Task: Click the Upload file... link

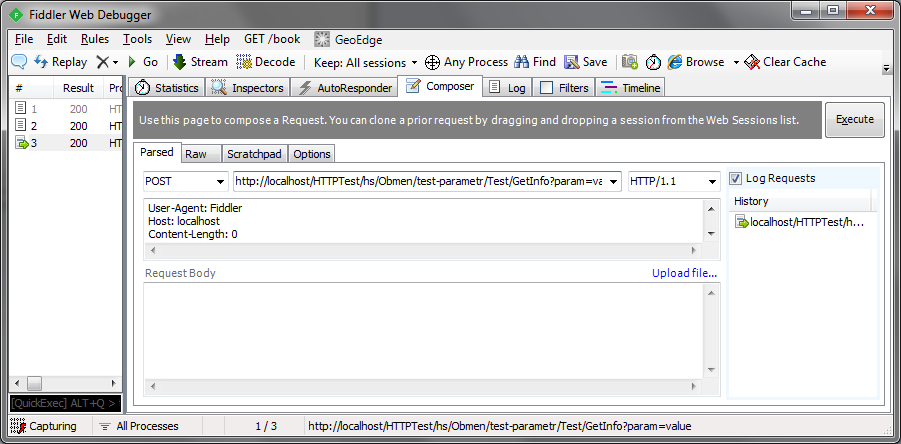Action: [684, 273]
